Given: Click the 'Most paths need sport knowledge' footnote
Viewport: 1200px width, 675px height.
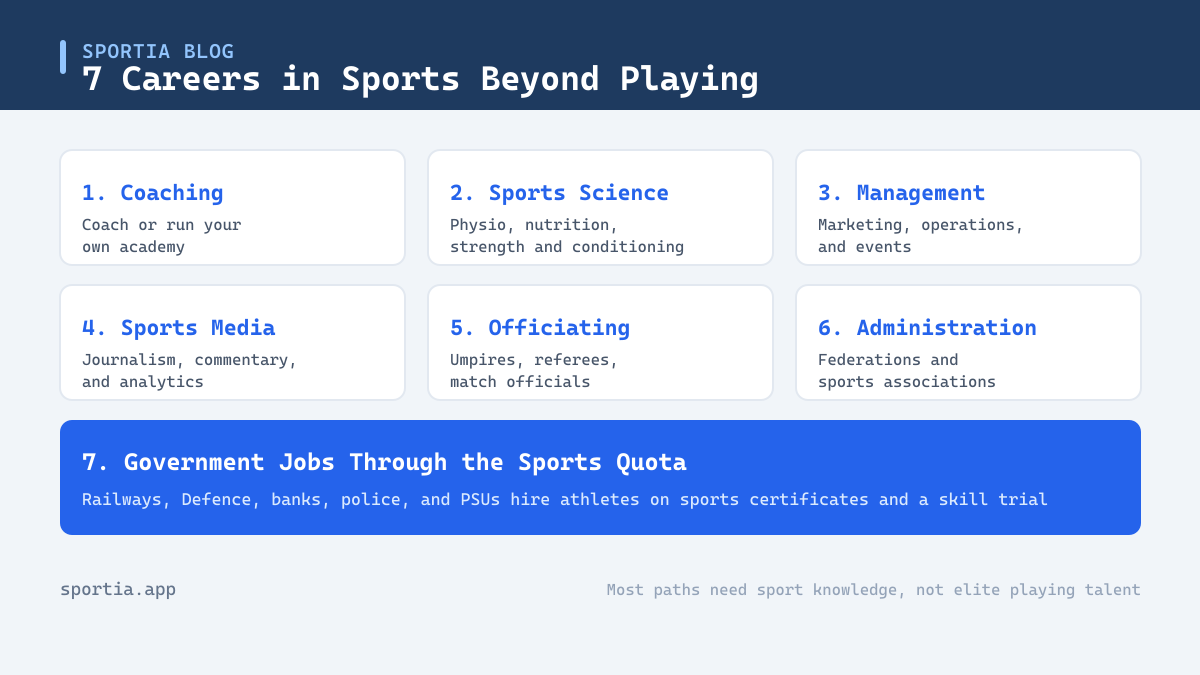Looking at the screenshot, I should coord(874,589).
